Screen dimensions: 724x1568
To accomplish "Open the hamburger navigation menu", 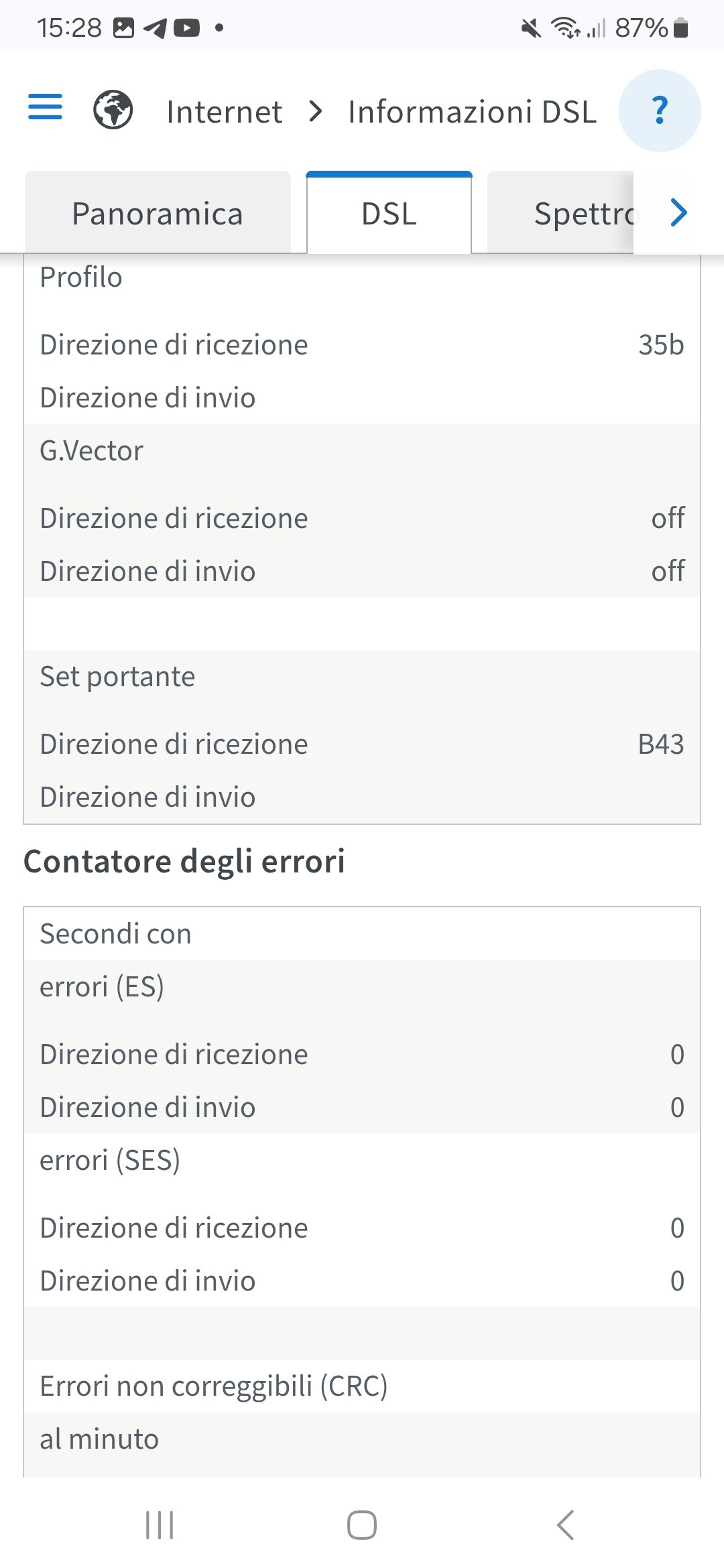I will pyautogui.click(x=45, y=107).
